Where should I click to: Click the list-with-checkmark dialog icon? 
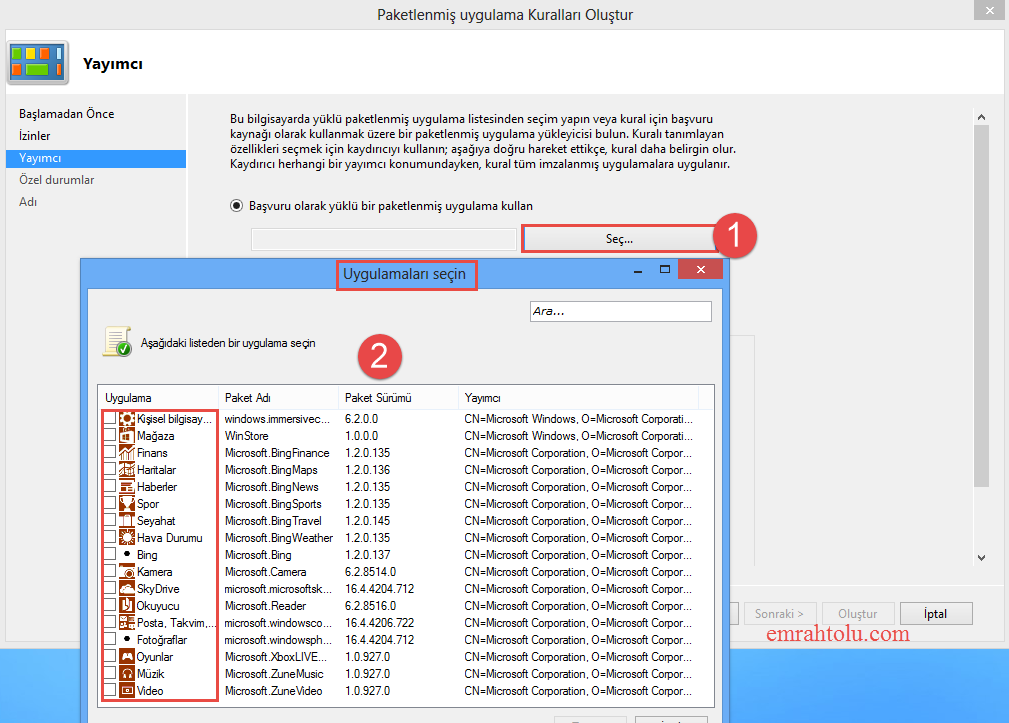(117, 342)
